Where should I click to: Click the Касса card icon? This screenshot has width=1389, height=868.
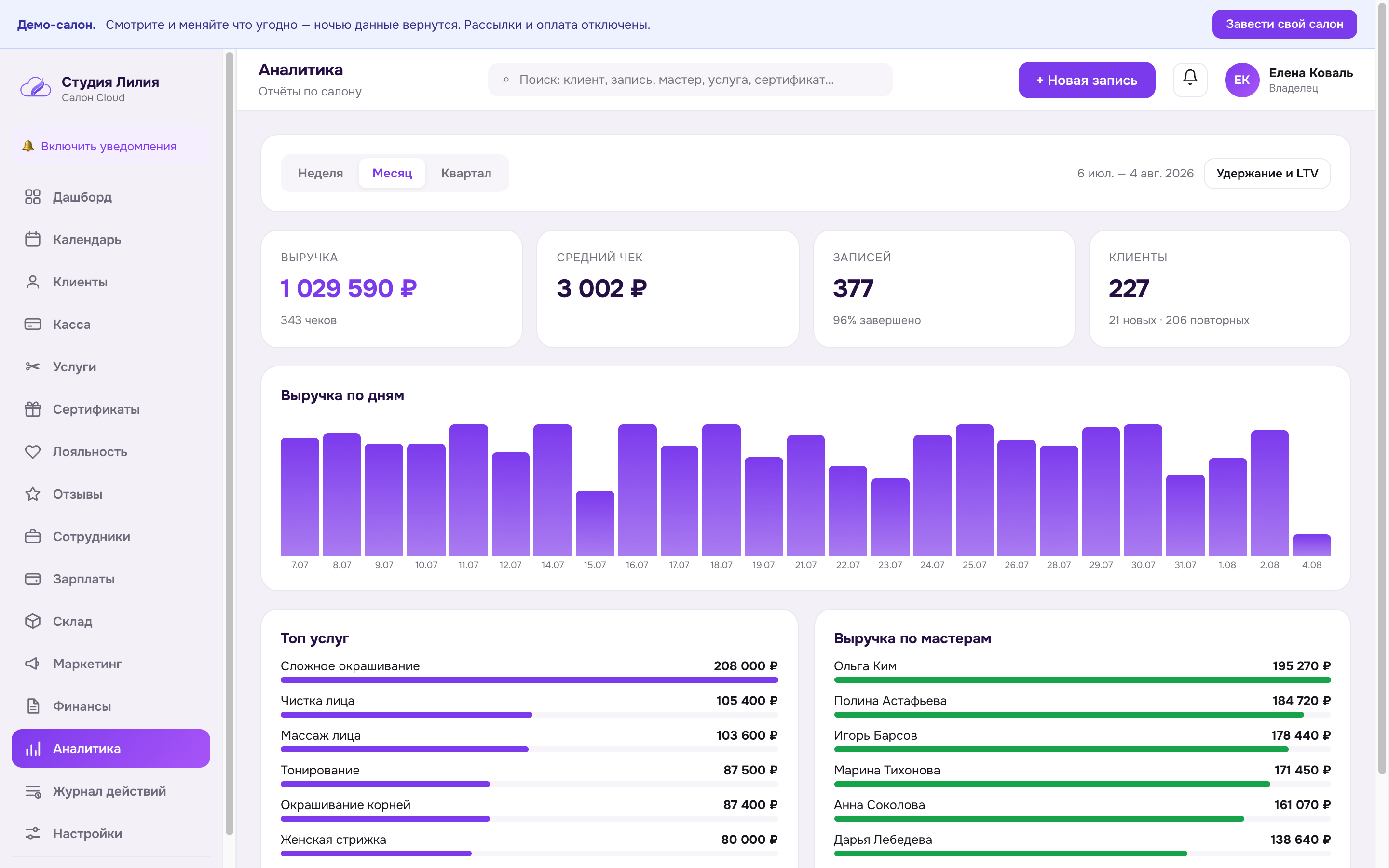tap(33, 325)
